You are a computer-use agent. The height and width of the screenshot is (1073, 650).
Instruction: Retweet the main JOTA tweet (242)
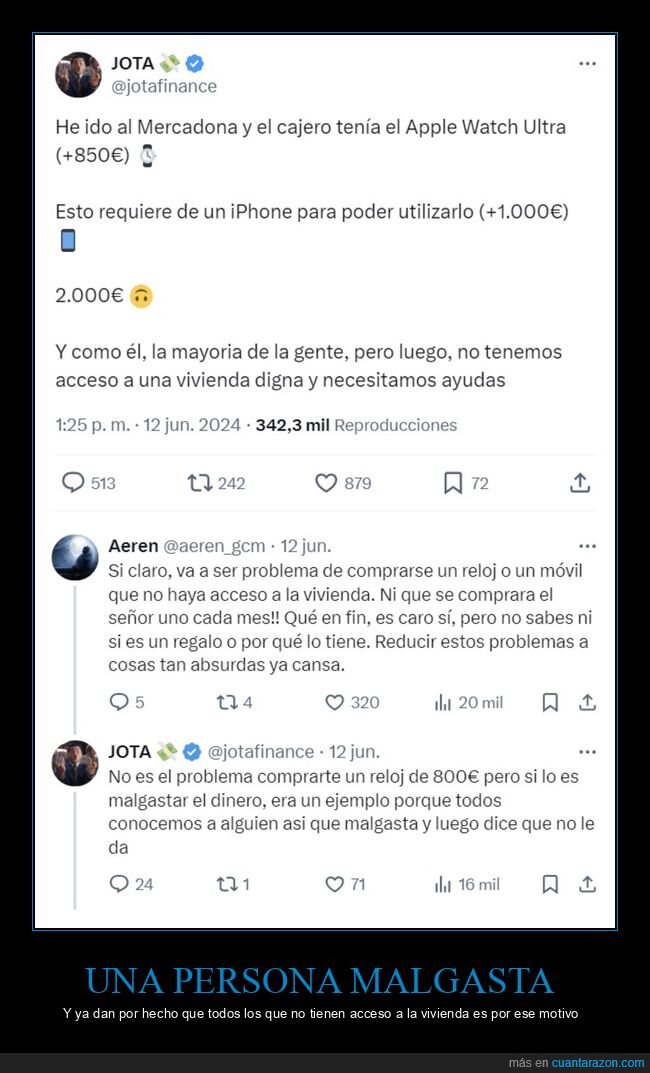coord(200,483)
